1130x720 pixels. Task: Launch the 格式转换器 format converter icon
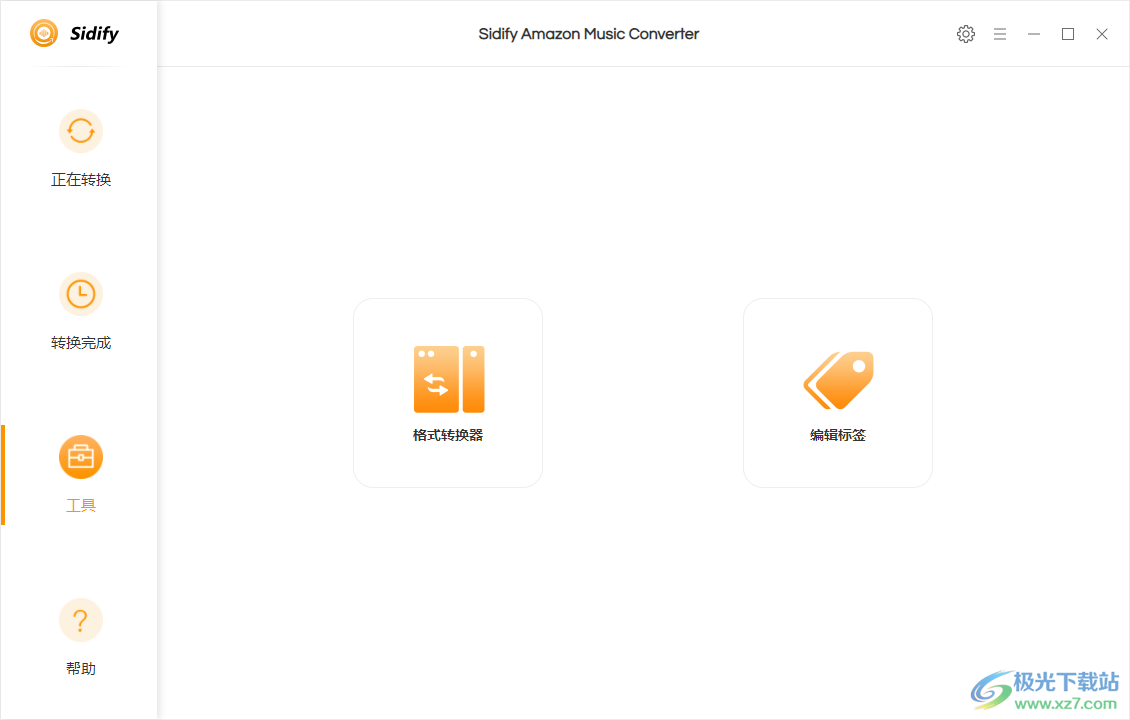[448, 379]
